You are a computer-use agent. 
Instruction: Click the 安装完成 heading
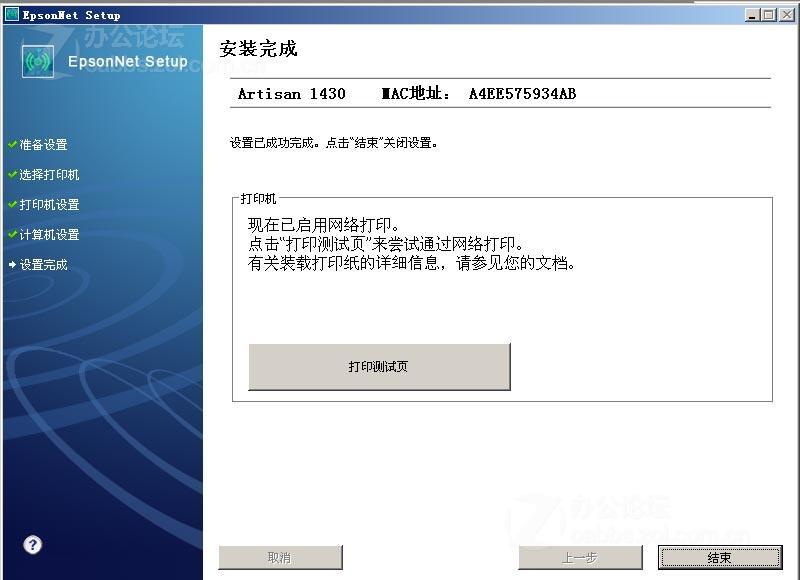(258, 49)
